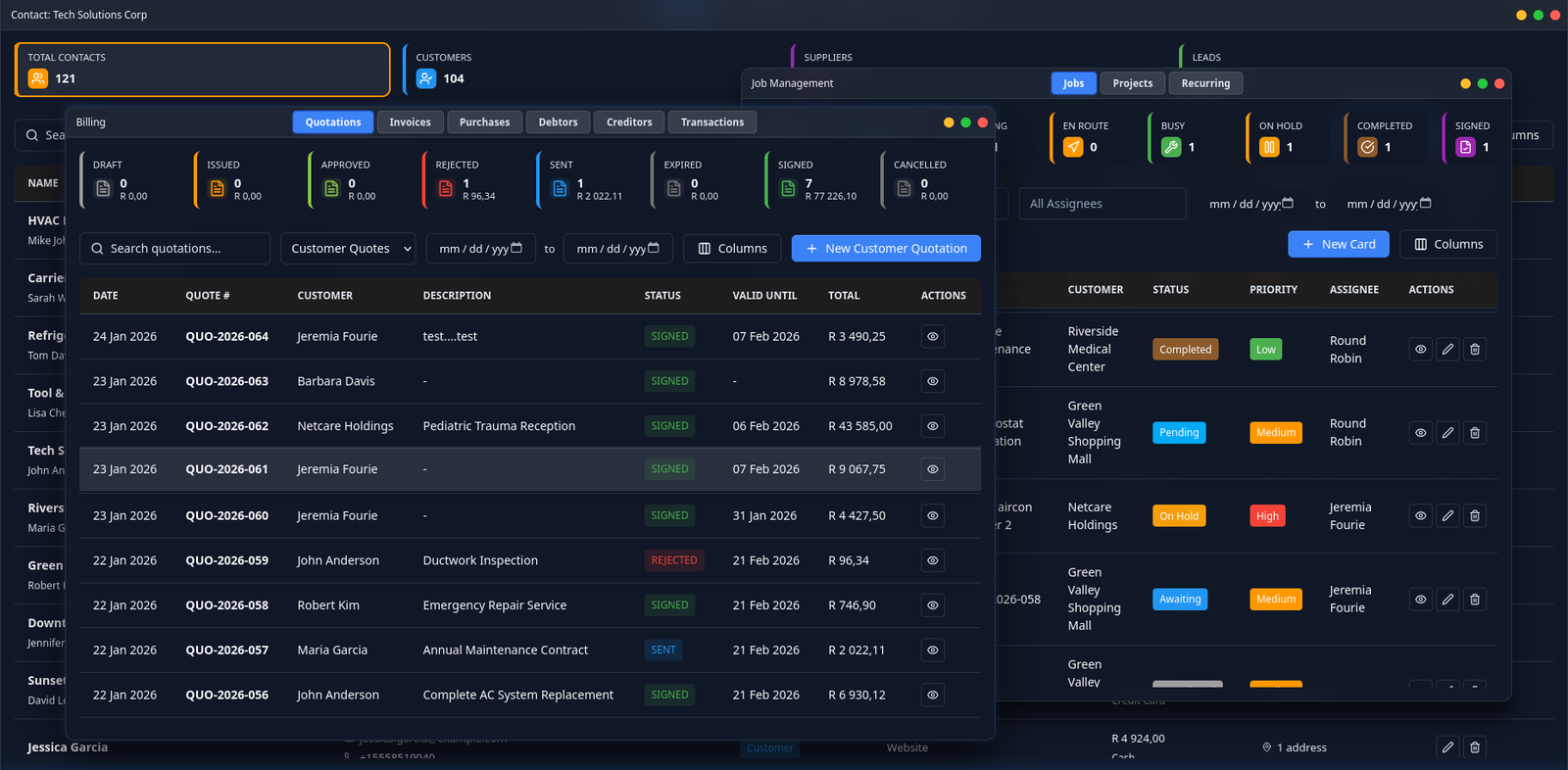Click the Total Contacts icon
The height and width of the screenshot is (770, 1568).
[37, 78]
